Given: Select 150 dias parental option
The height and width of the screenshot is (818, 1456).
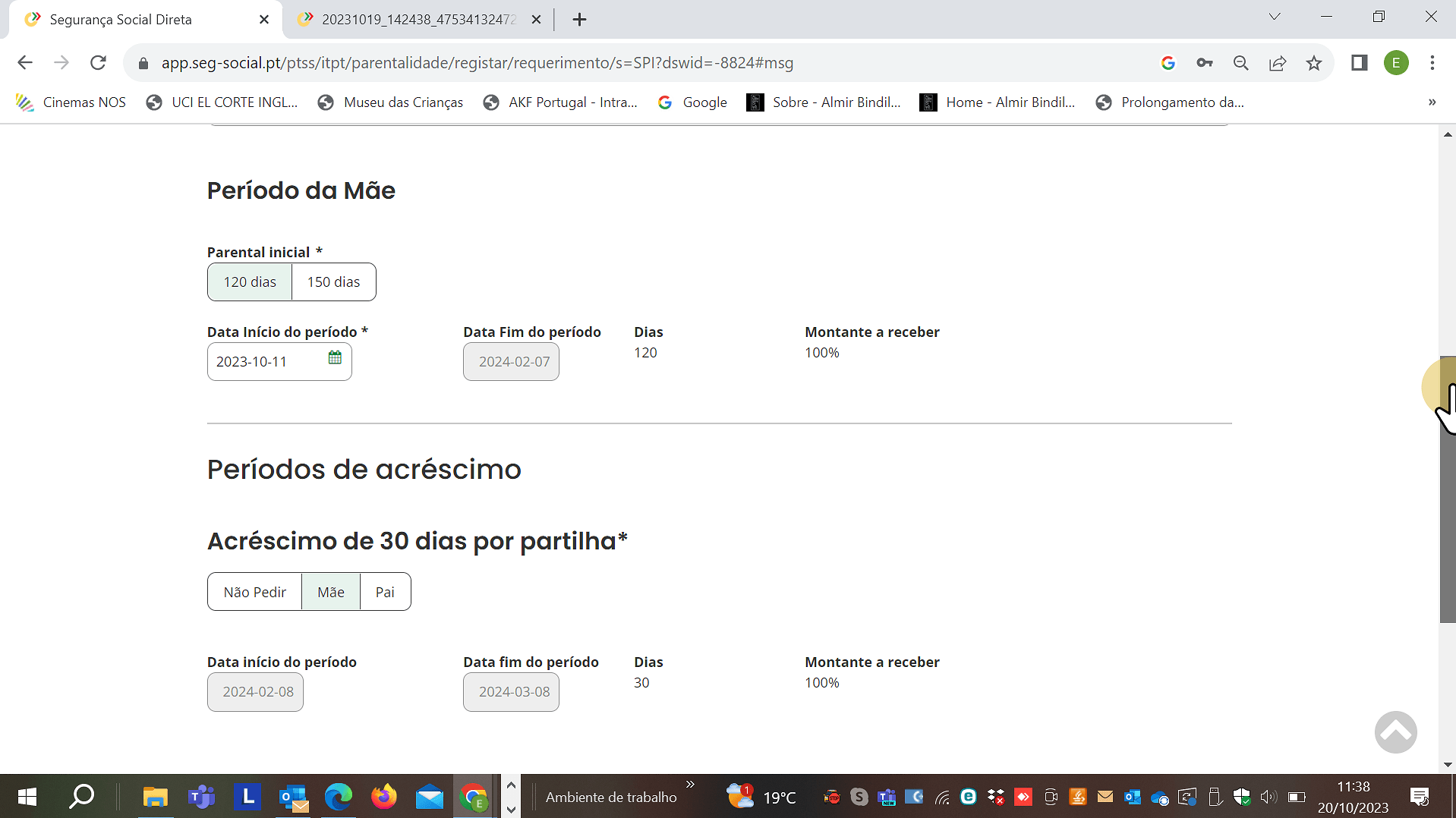Looking at the screenshot, I should coord(333,282).
